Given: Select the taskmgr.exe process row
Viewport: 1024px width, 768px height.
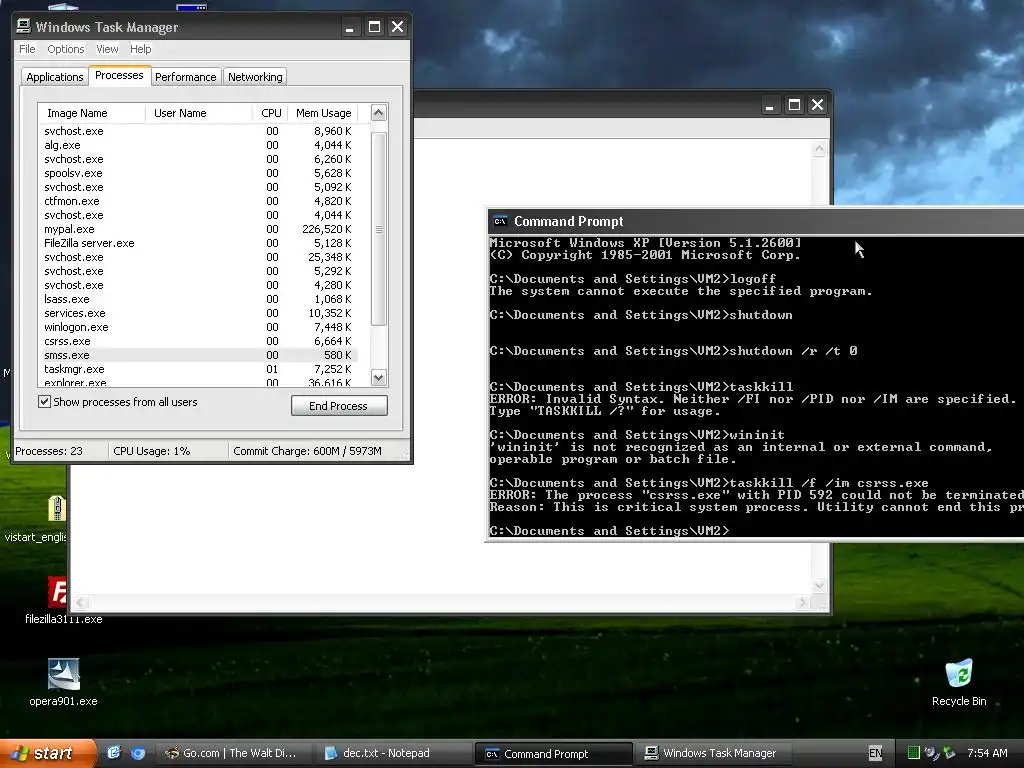Looking at the screenshot, I should click(198, 369).
